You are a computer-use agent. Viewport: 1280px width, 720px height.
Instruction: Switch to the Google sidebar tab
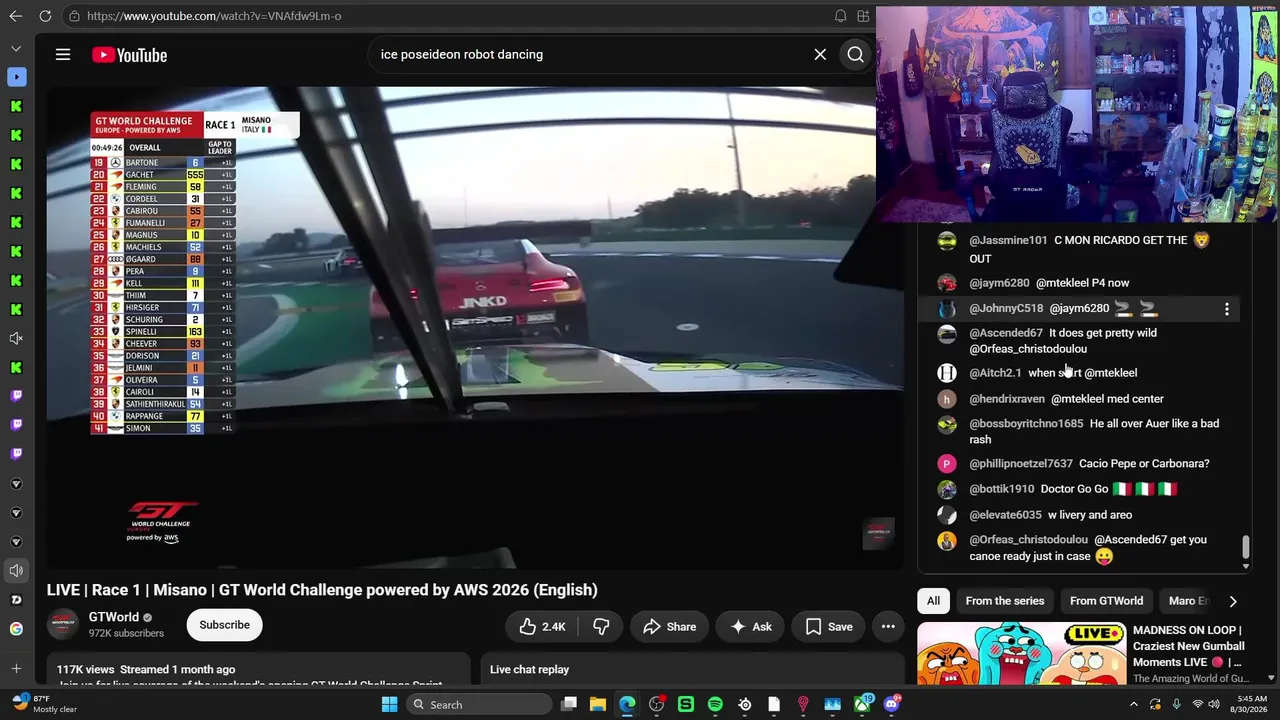tap(16, 629)
